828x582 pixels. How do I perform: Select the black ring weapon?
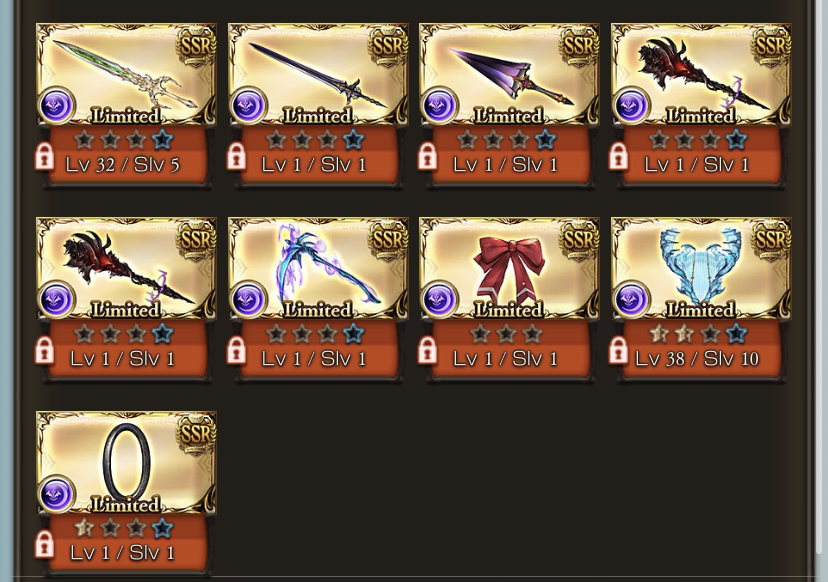[x=126, y=463]
